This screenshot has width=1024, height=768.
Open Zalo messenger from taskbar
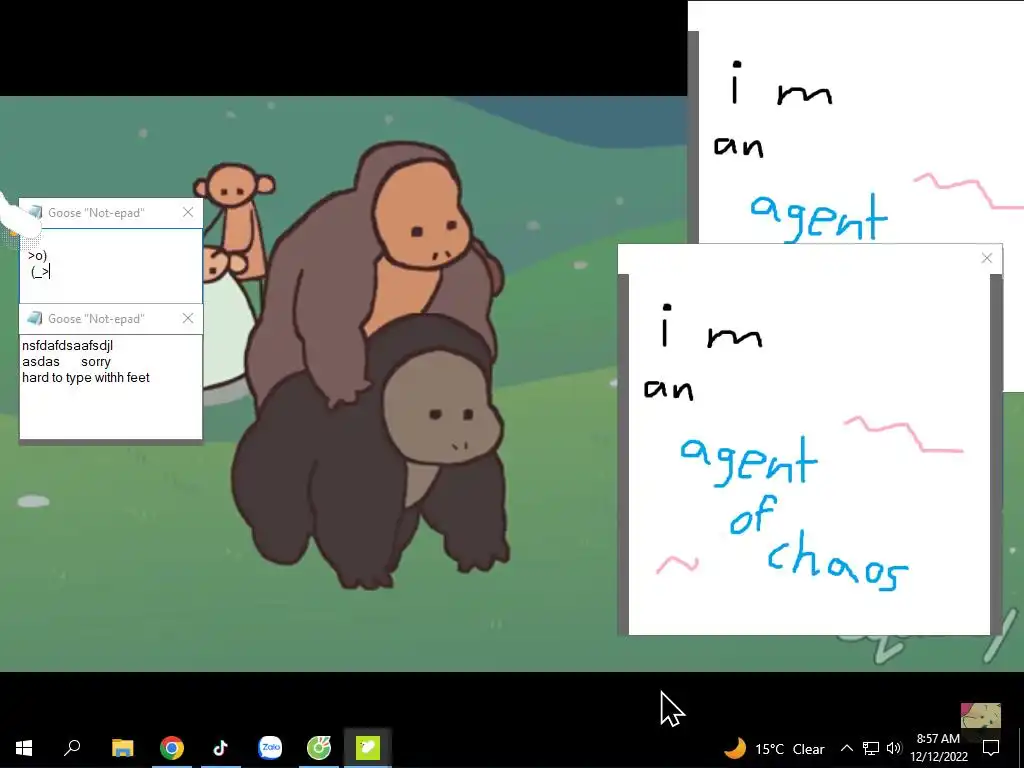pos(270,748)
